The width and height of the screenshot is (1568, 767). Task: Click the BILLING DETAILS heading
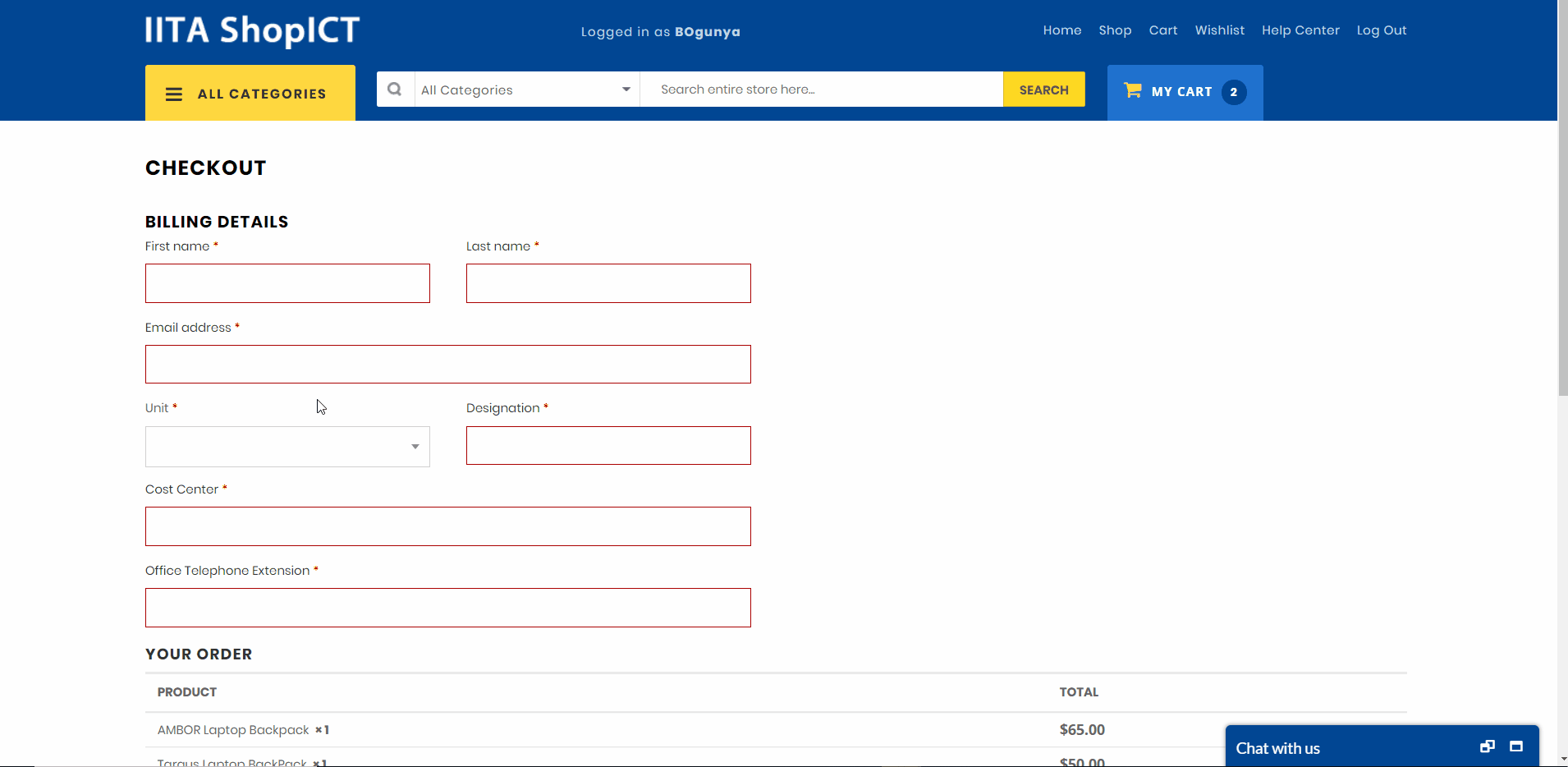coord(217,222)
